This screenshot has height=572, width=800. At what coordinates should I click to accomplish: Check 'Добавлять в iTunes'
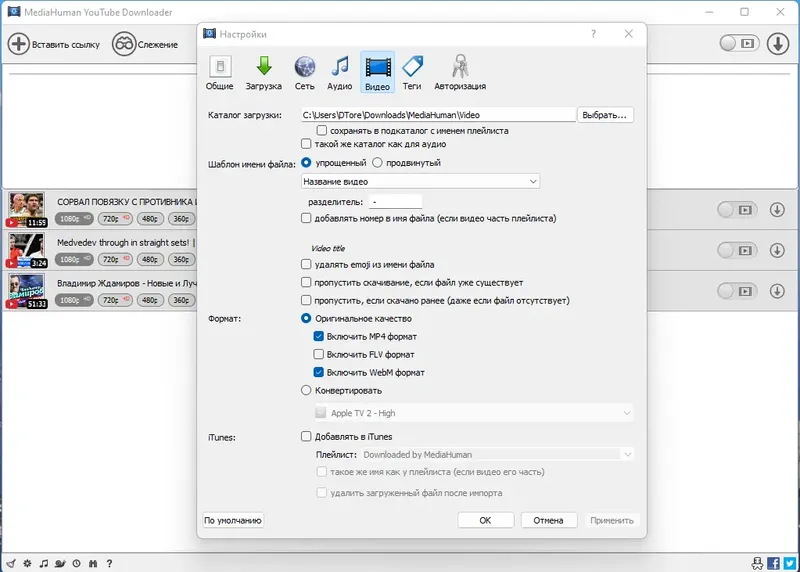(x=306, y=436)
